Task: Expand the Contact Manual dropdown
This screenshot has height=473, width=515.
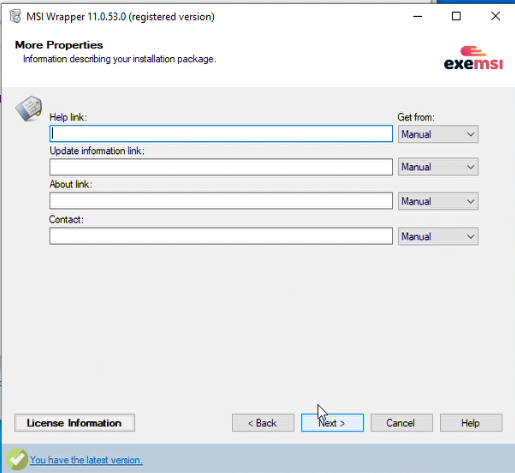Action: 438,237
